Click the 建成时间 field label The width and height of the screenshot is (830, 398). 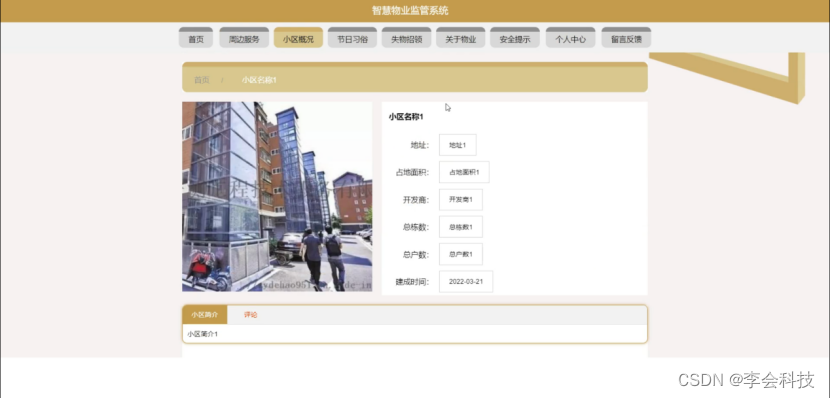point(412,282)
